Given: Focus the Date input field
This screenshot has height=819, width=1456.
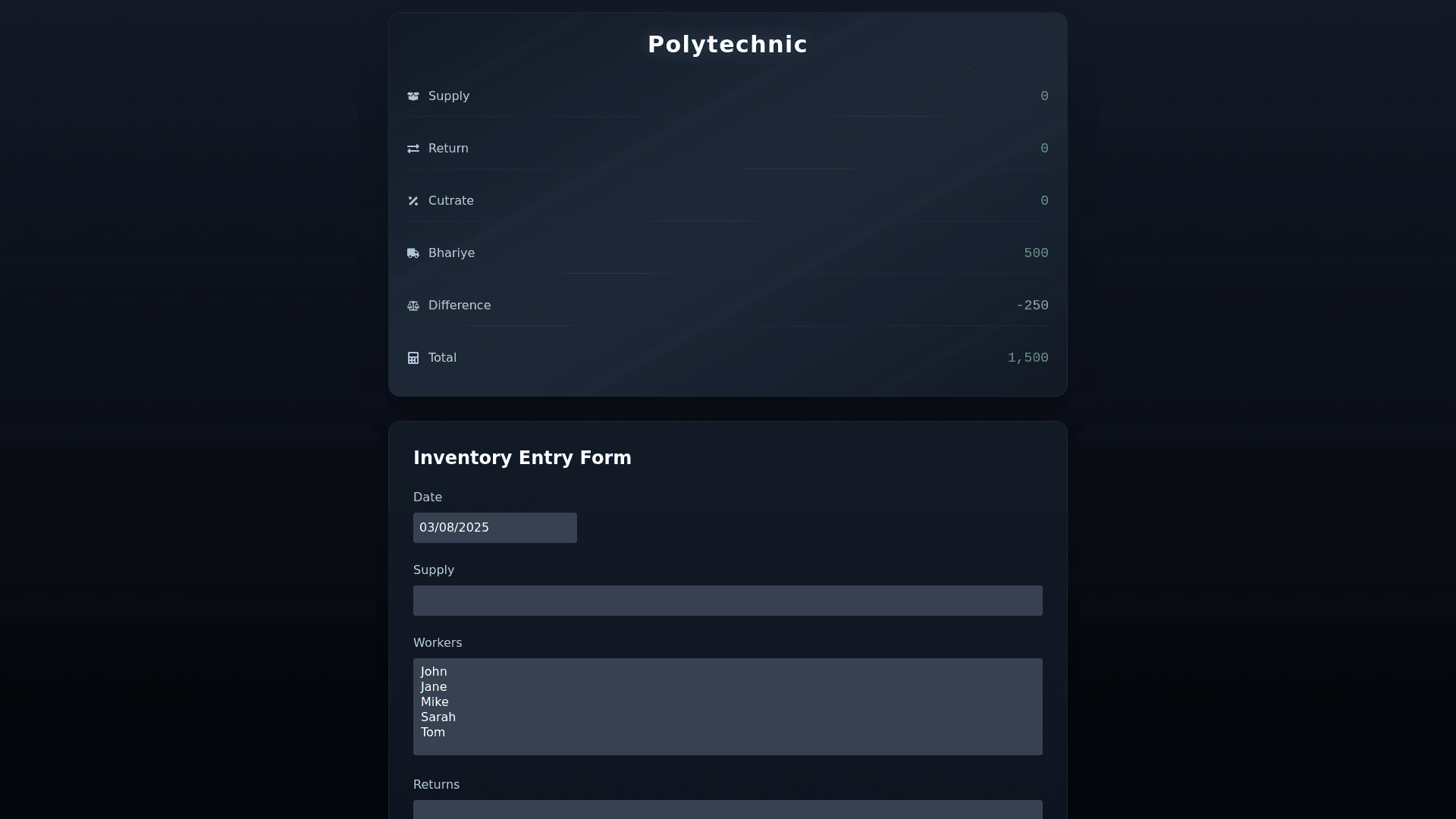Looking at the screenshot, I should [x=494, y=528].
